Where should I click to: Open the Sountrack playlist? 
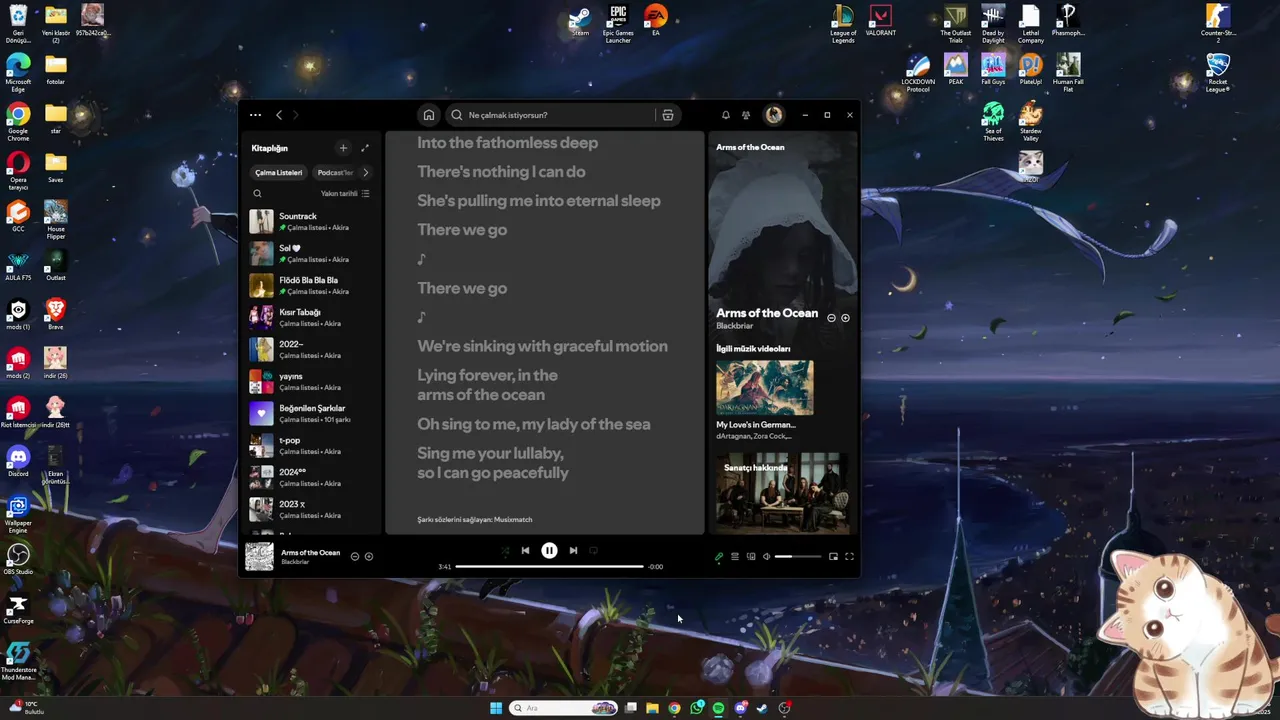coord(311,222)
